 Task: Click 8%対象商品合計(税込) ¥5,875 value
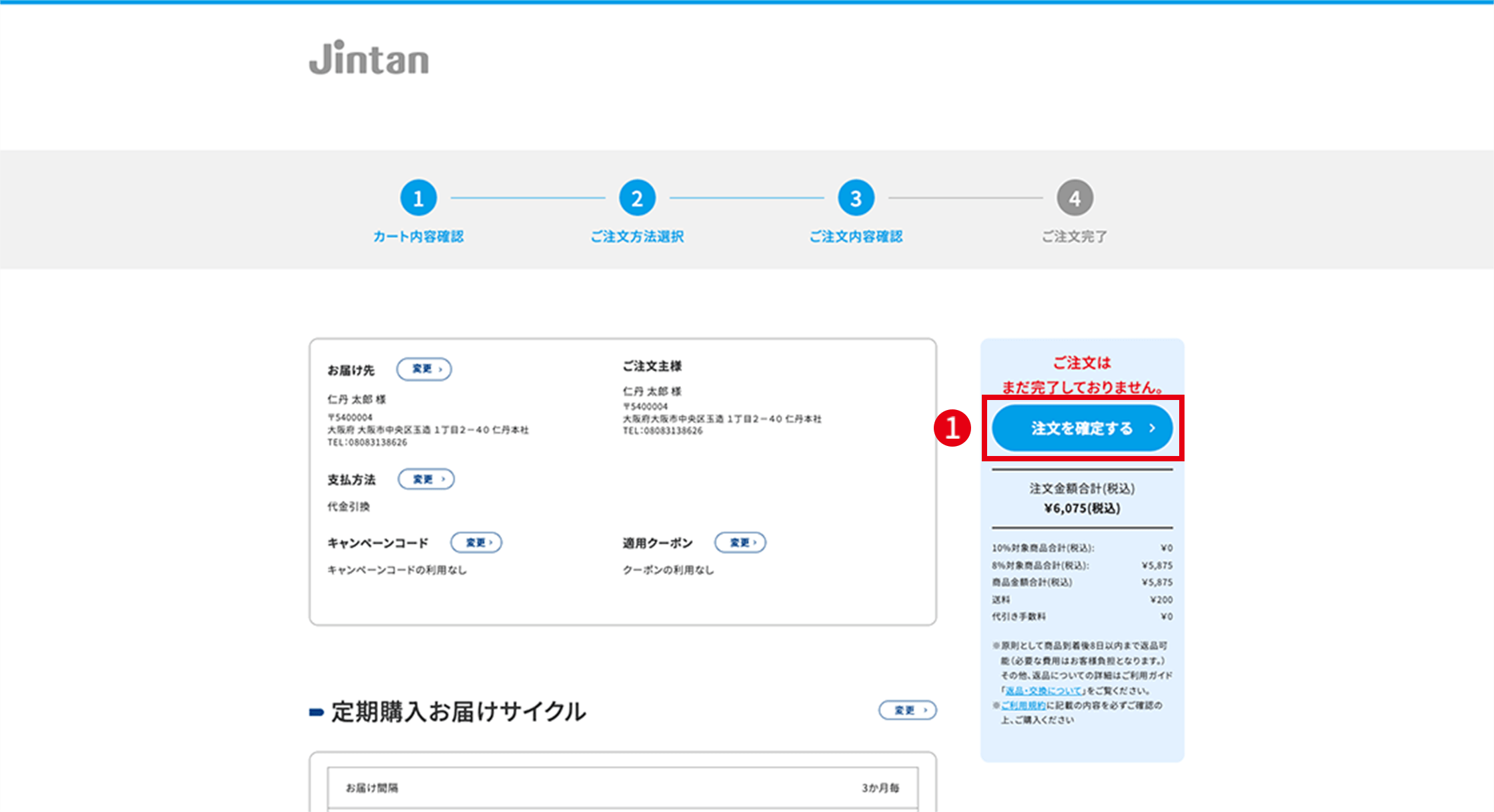pyautogui.click(x=1157, y=565)
